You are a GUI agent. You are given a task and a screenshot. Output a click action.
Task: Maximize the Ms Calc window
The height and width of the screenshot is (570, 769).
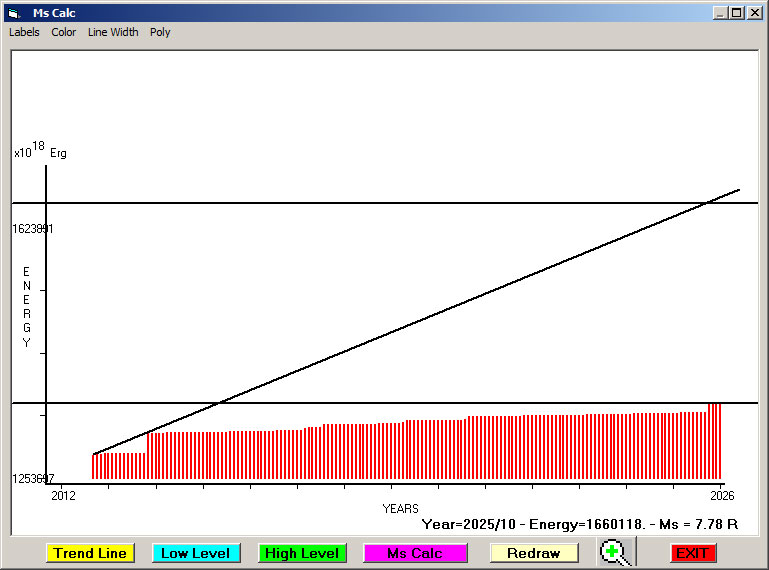pyautogui.click(x=737, y=13)
